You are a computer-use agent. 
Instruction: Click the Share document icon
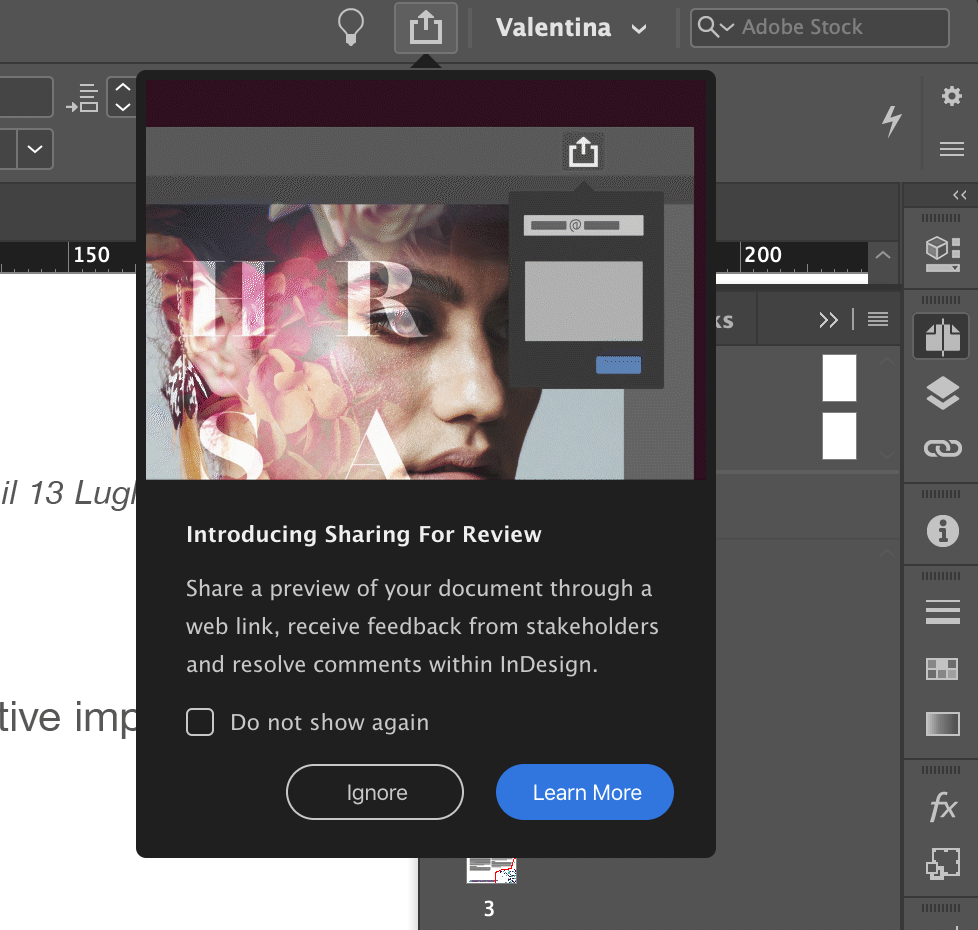pyautogui.click(x=426, y=28)
